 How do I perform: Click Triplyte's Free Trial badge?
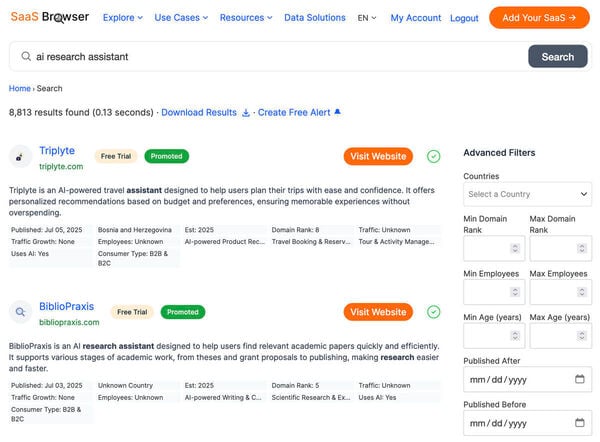coord(116,156)
